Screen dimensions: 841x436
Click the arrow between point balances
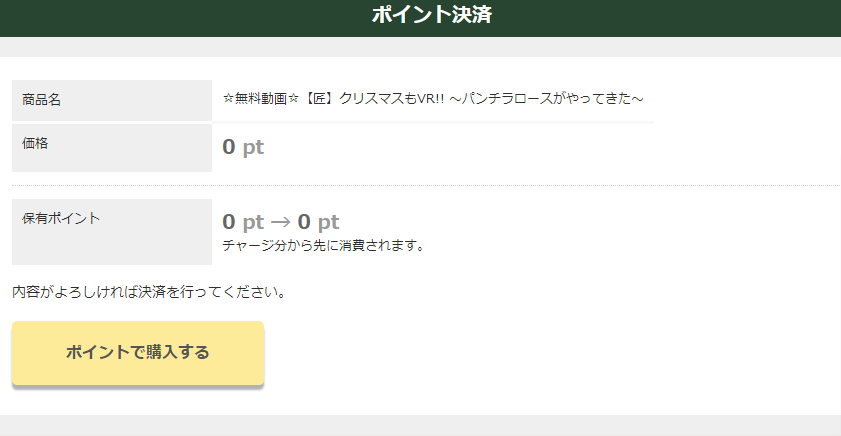pyautogui.click(x=281, y=222)
